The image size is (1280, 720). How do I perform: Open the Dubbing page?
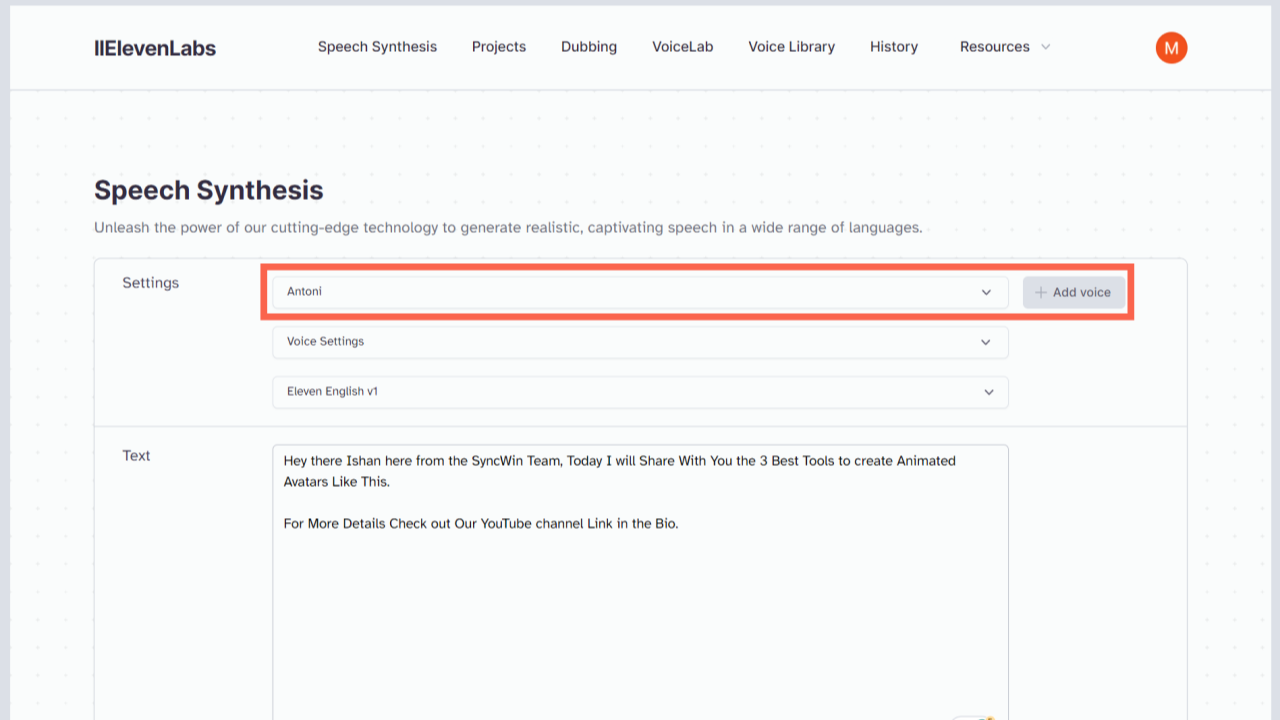[589, 47]
